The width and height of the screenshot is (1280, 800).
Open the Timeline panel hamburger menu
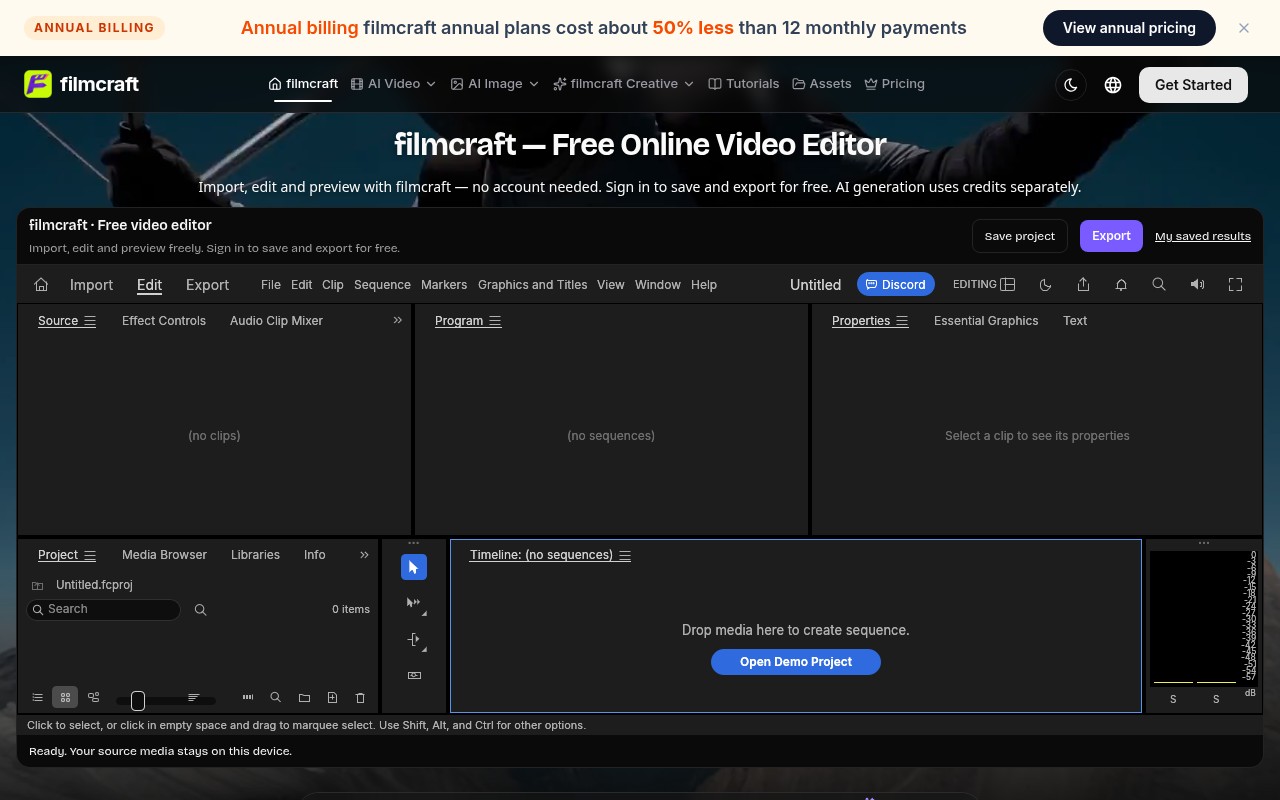pyautogui.click(x=625, y=555)
